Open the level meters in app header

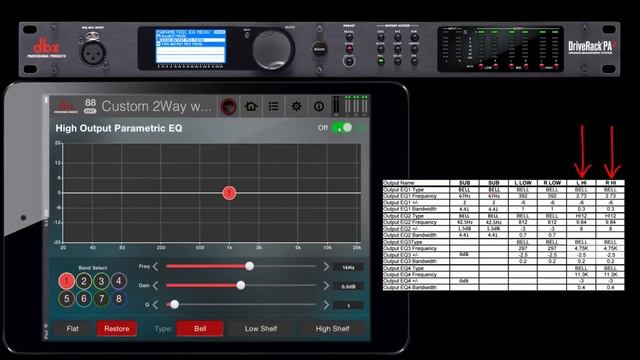[351, 106]
